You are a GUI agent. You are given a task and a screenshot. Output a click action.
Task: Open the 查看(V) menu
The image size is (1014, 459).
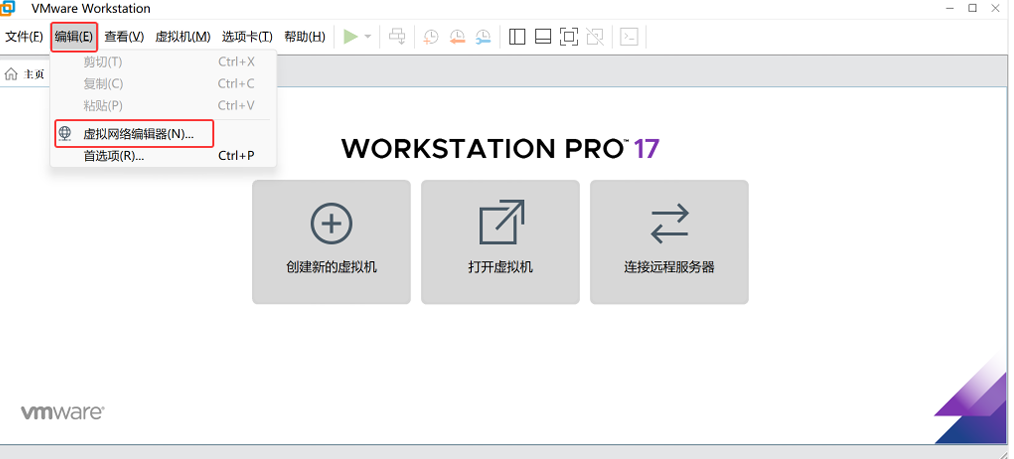pos(124,37)
